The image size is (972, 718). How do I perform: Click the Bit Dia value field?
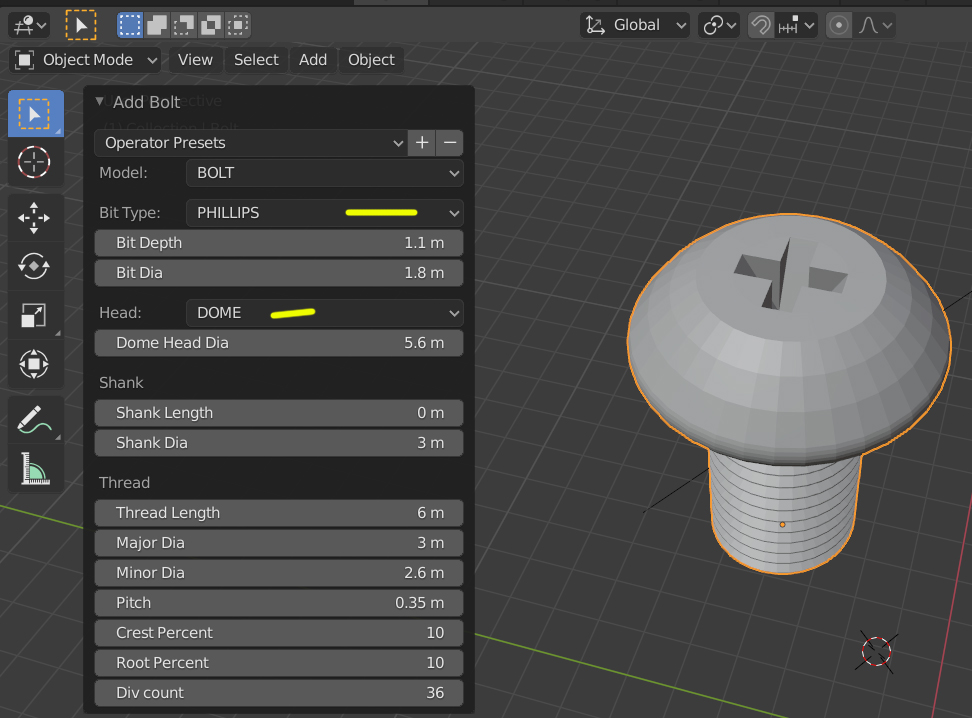coord(279,273)
